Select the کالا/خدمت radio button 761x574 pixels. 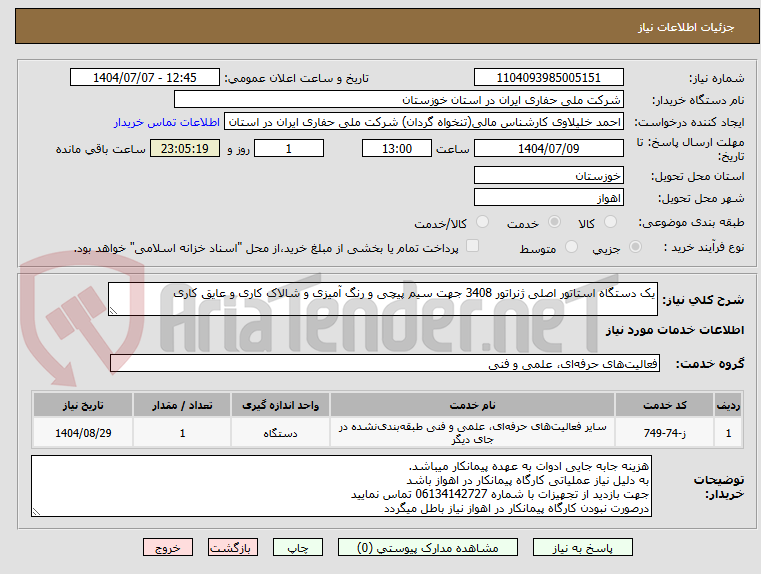click(482, 222)
